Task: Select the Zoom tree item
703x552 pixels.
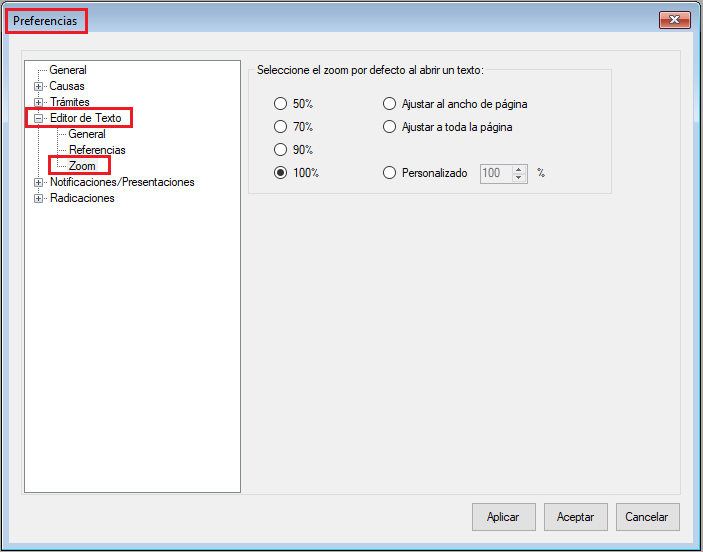Action: 82,166
